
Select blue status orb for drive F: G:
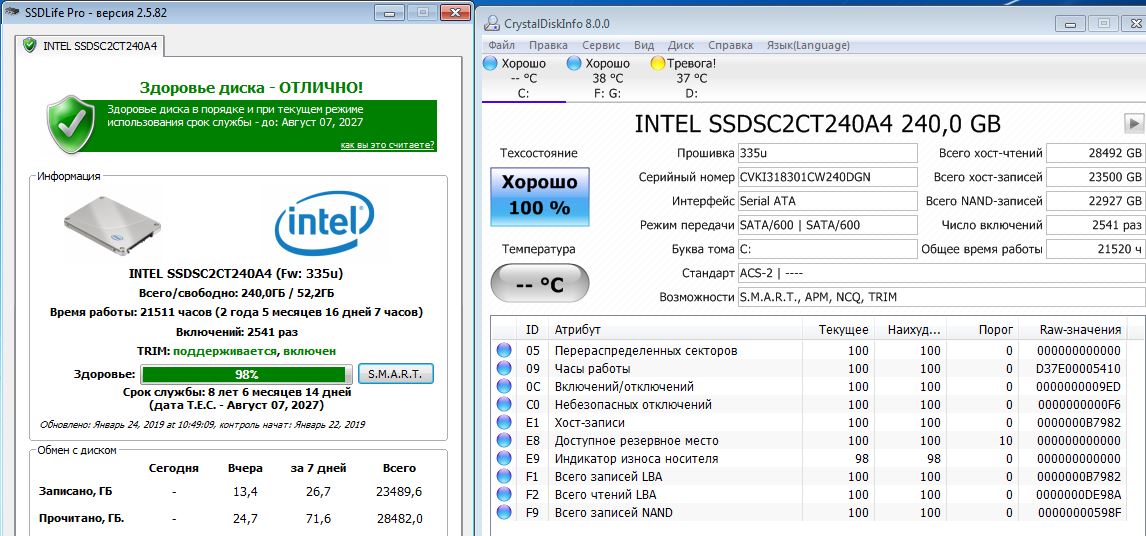(x=574, y=64)
